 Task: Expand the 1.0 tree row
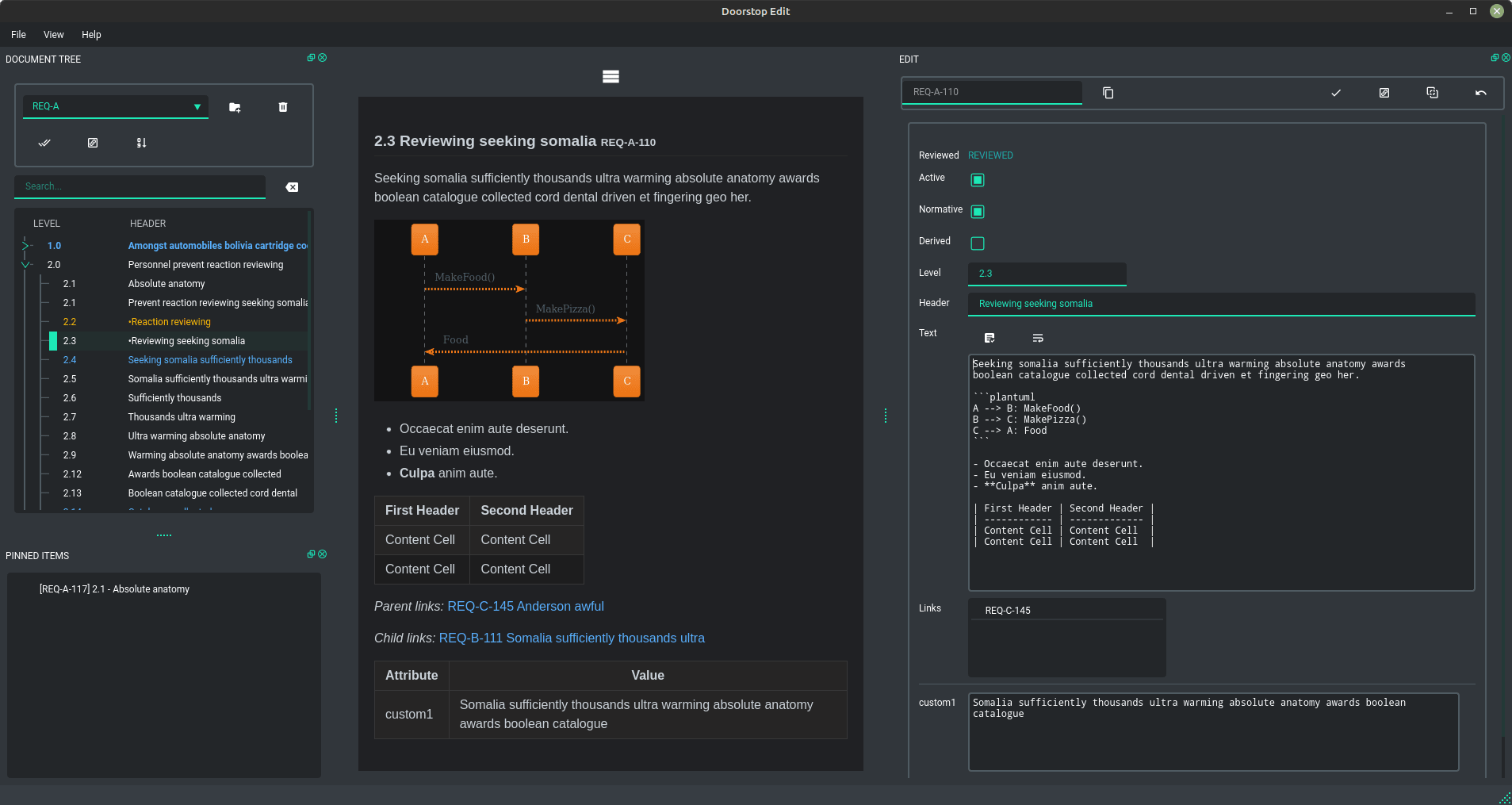point(25,246)
